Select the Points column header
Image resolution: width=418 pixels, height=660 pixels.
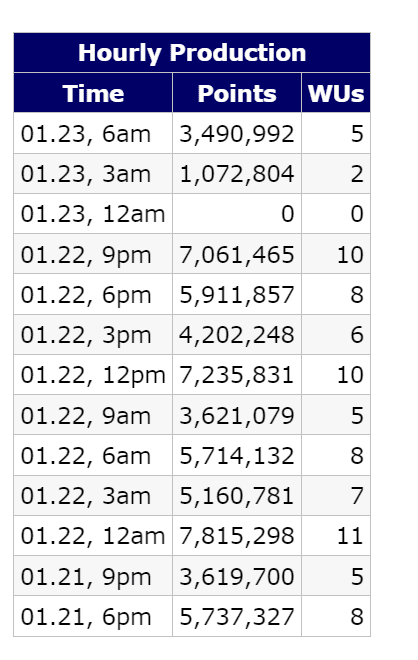pyautogui.click(x=237, y=93)
